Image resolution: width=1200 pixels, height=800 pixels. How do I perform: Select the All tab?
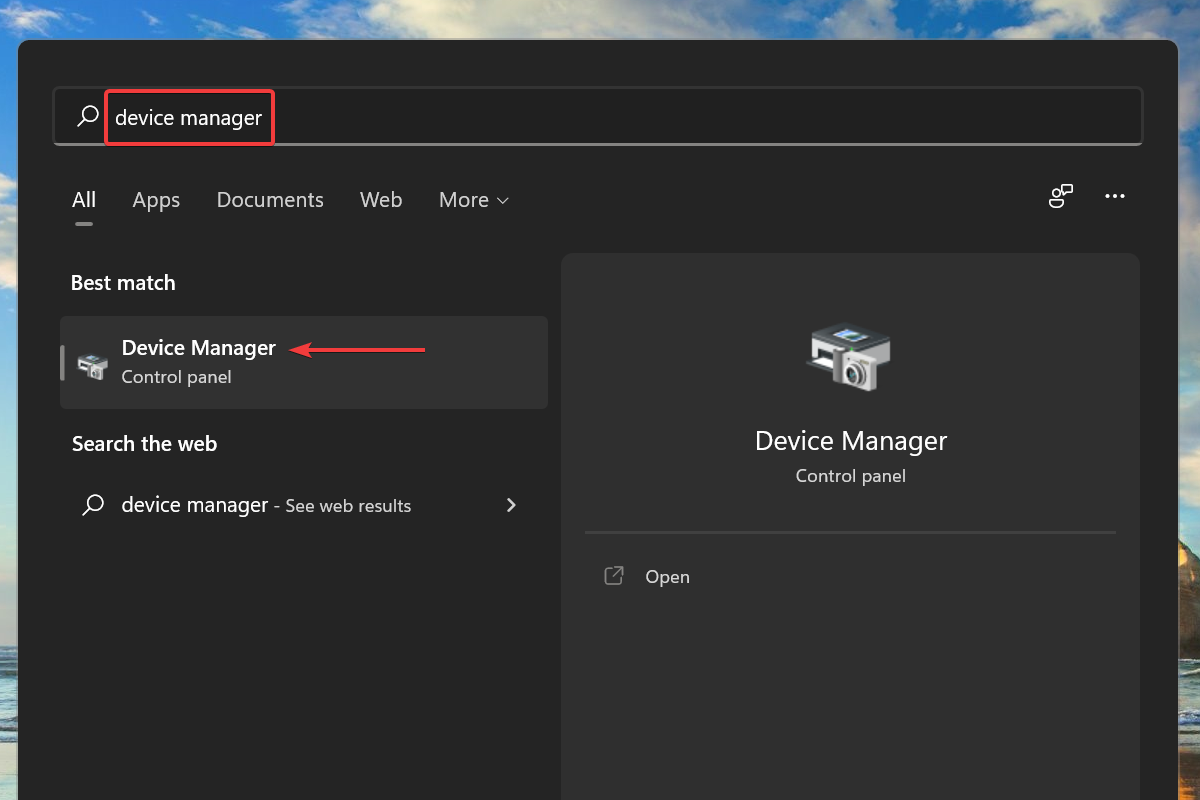click(x=84, y=200)
